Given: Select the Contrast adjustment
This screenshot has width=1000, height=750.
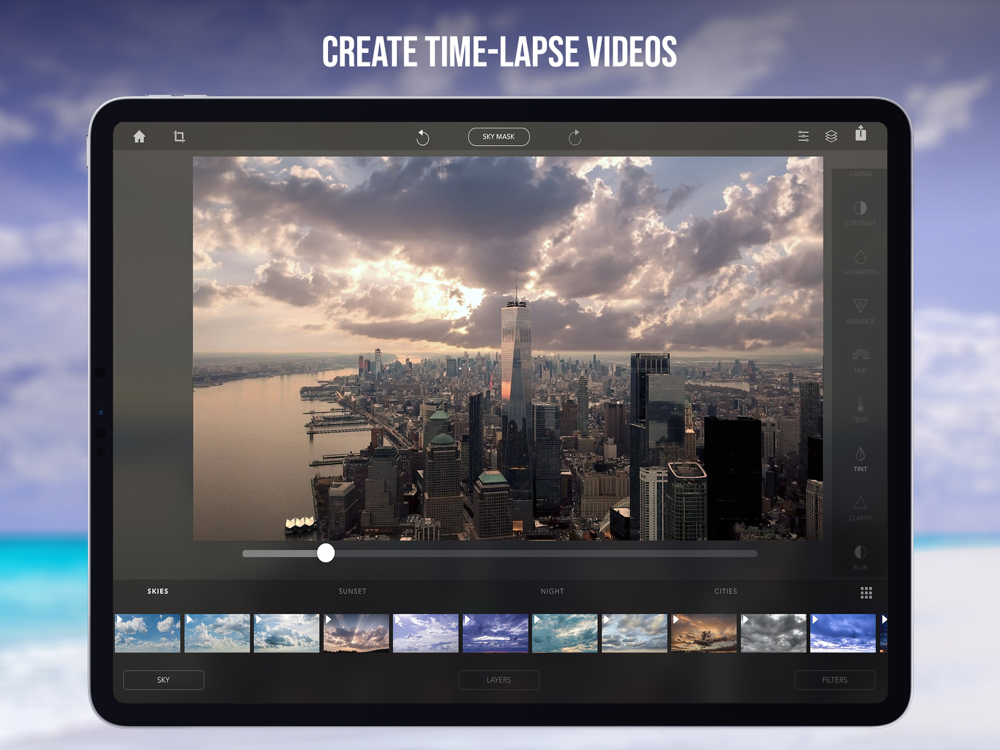Looking at the screenshot, I should [x=860, y=213].
